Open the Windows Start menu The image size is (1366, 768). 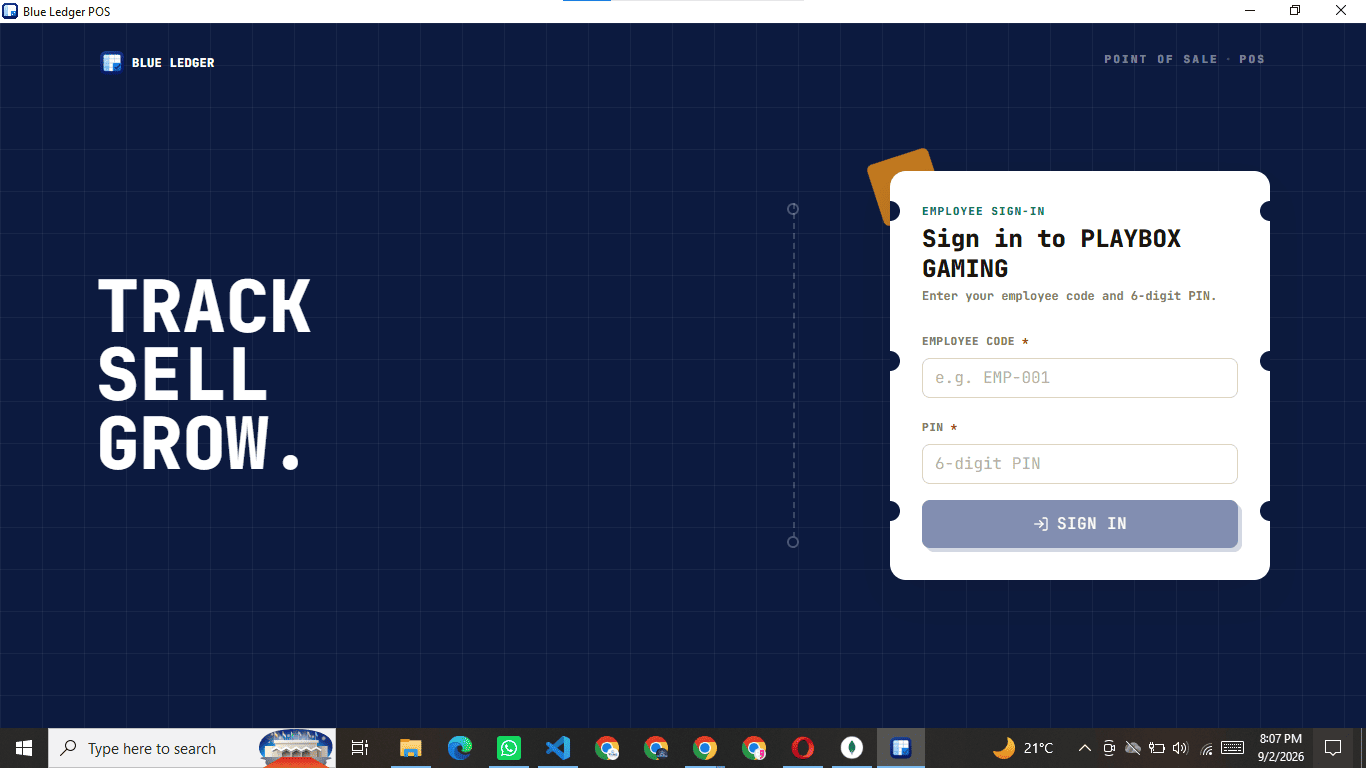click(24, 748)
